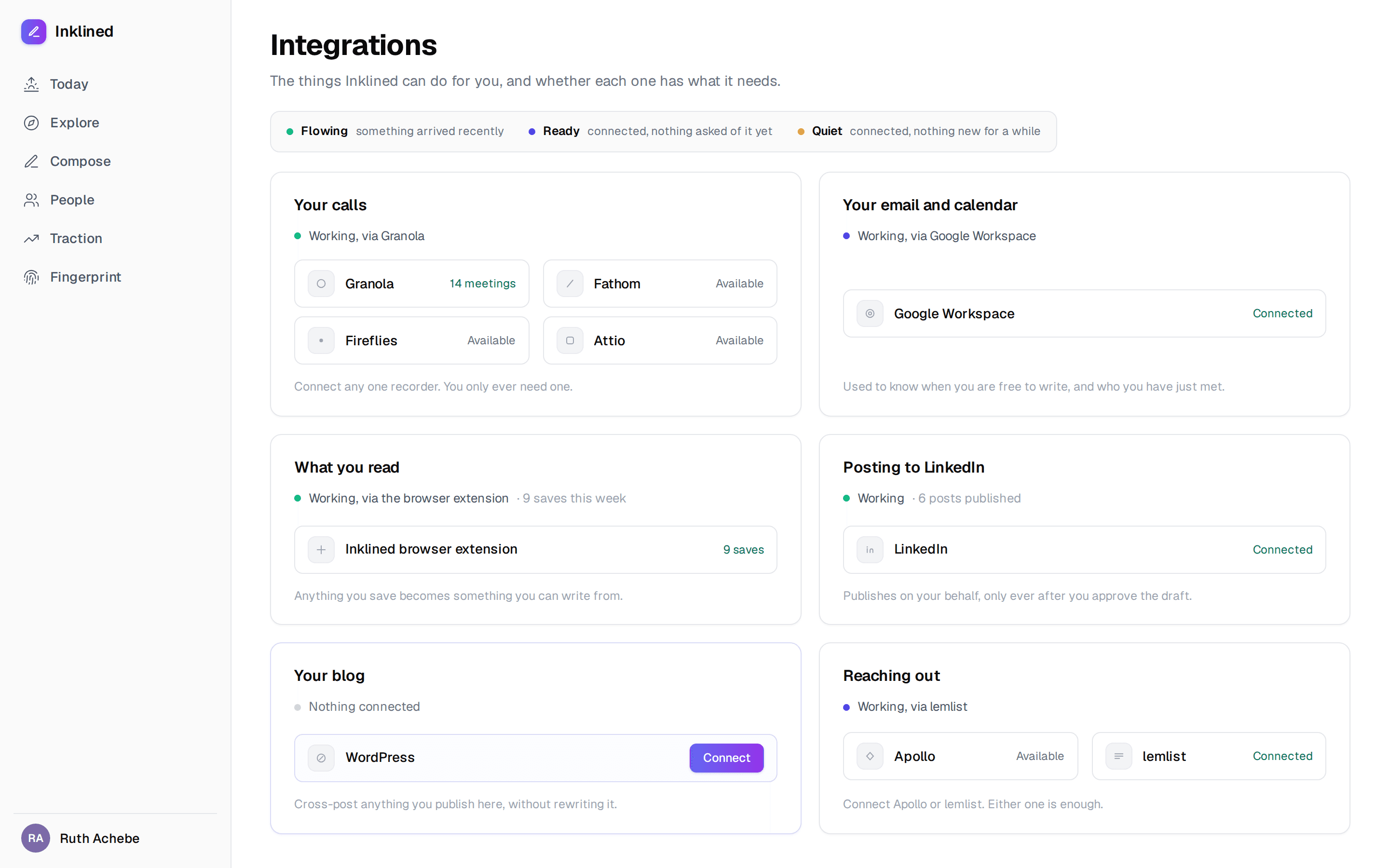Click Google Workspace Connected status

(x=1282, y=313)
